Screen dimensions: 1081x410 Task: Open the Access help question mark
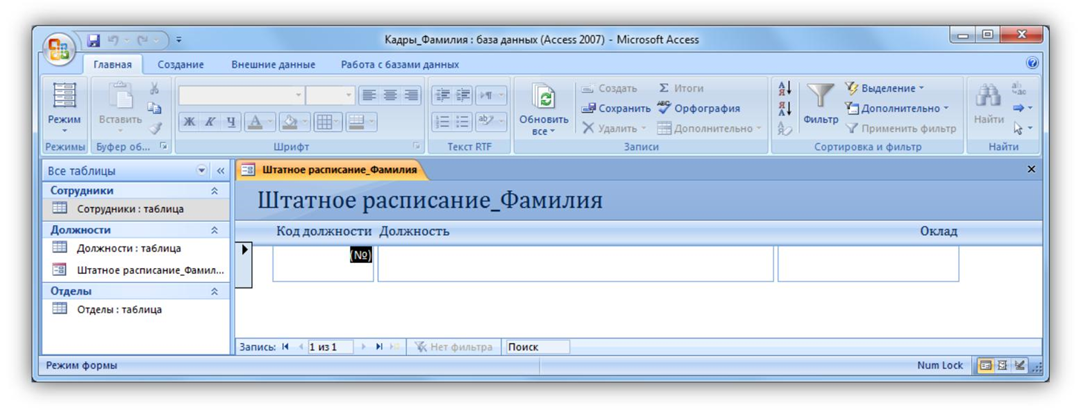(x=1032, y=63)
